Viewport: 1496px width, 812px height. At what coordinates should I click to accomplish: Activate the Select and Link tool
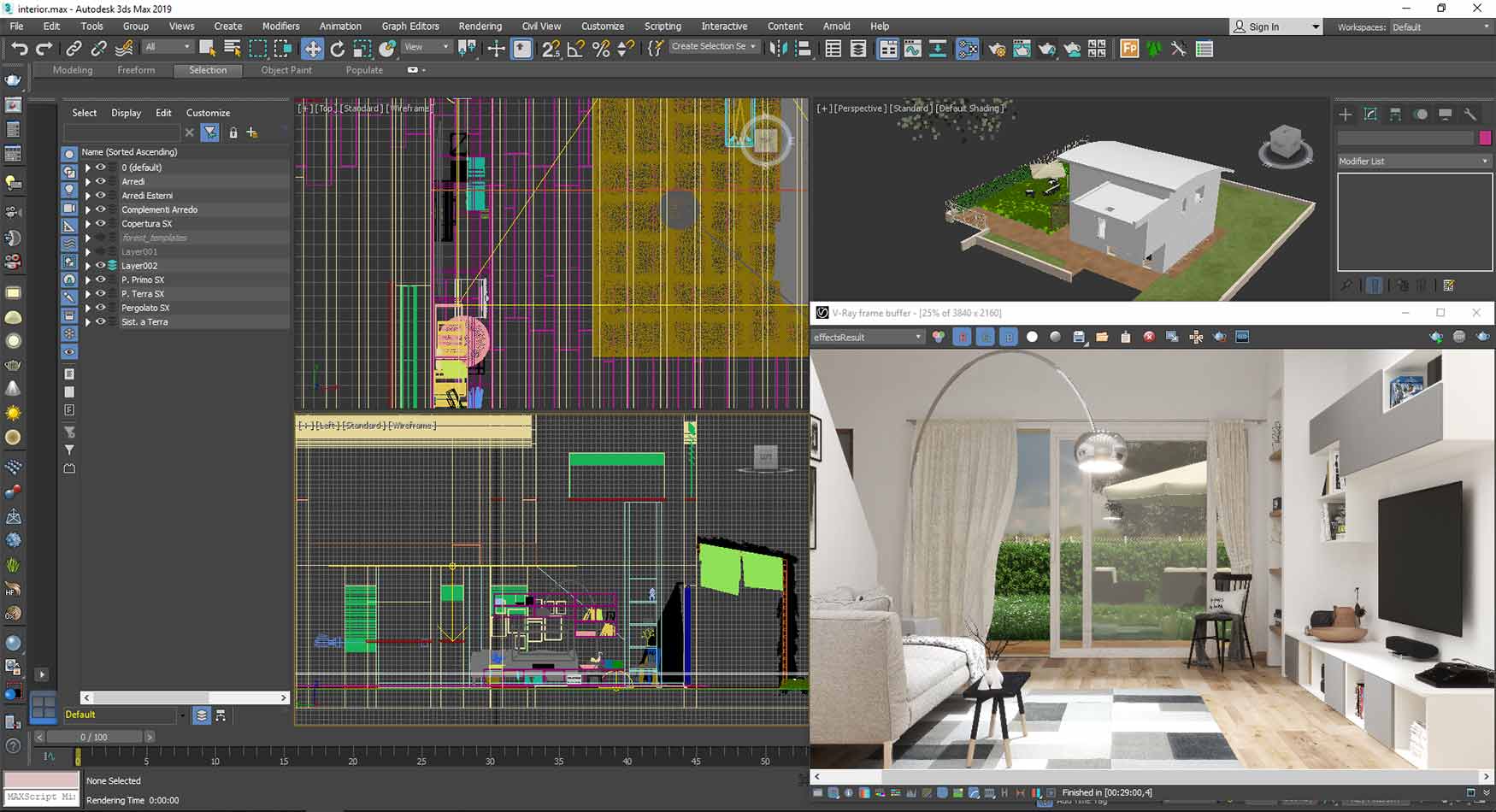[74, 49]
